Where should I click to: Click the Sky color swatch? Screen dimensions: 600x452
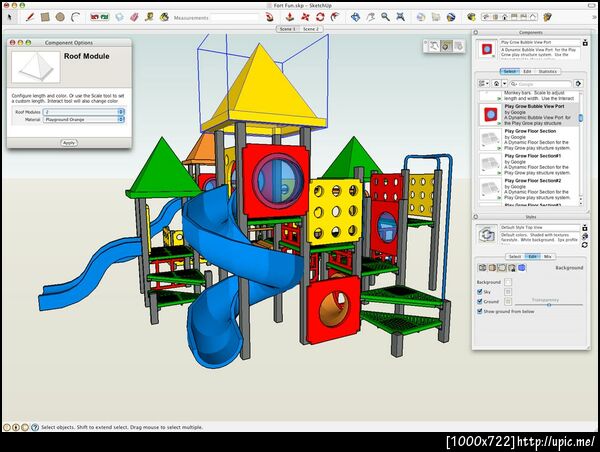click(x=508, y=292)
